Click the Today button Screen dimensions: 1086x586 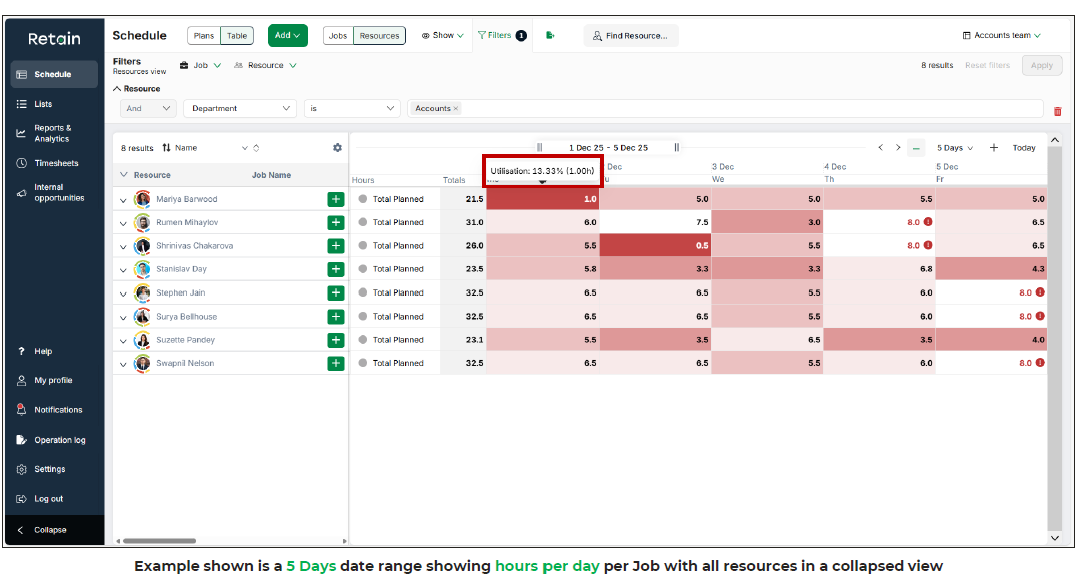point(1024,147)
